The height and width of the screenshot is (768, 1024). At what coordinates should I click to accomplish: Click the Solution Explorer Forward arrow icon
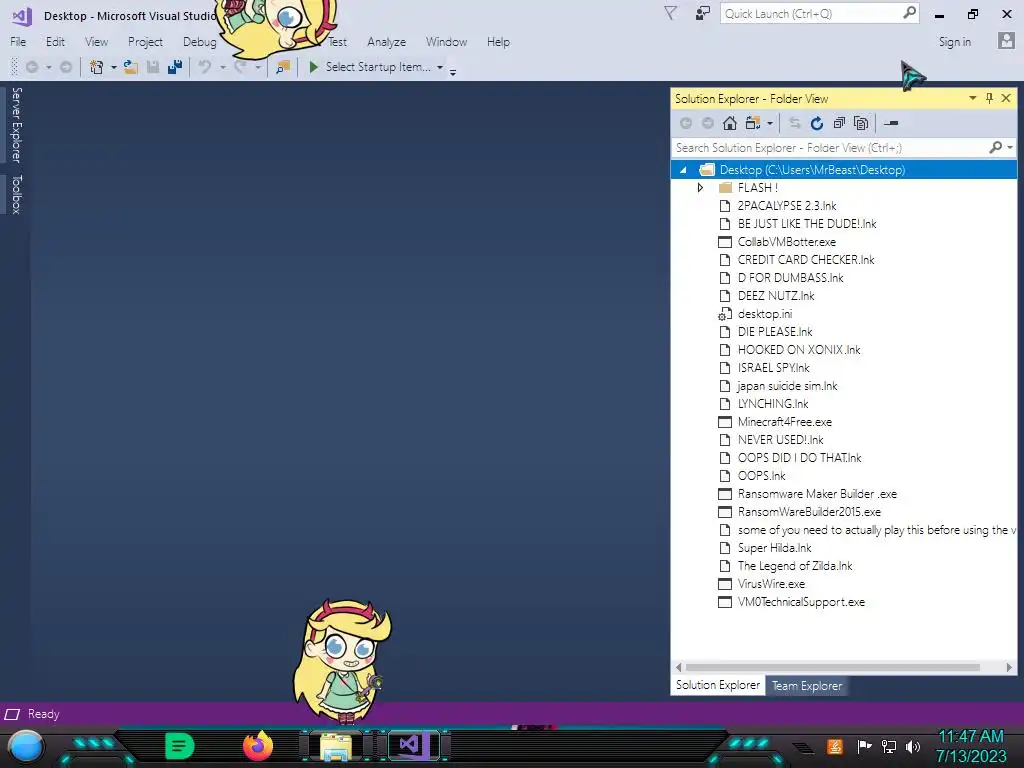tap(708, 123)
